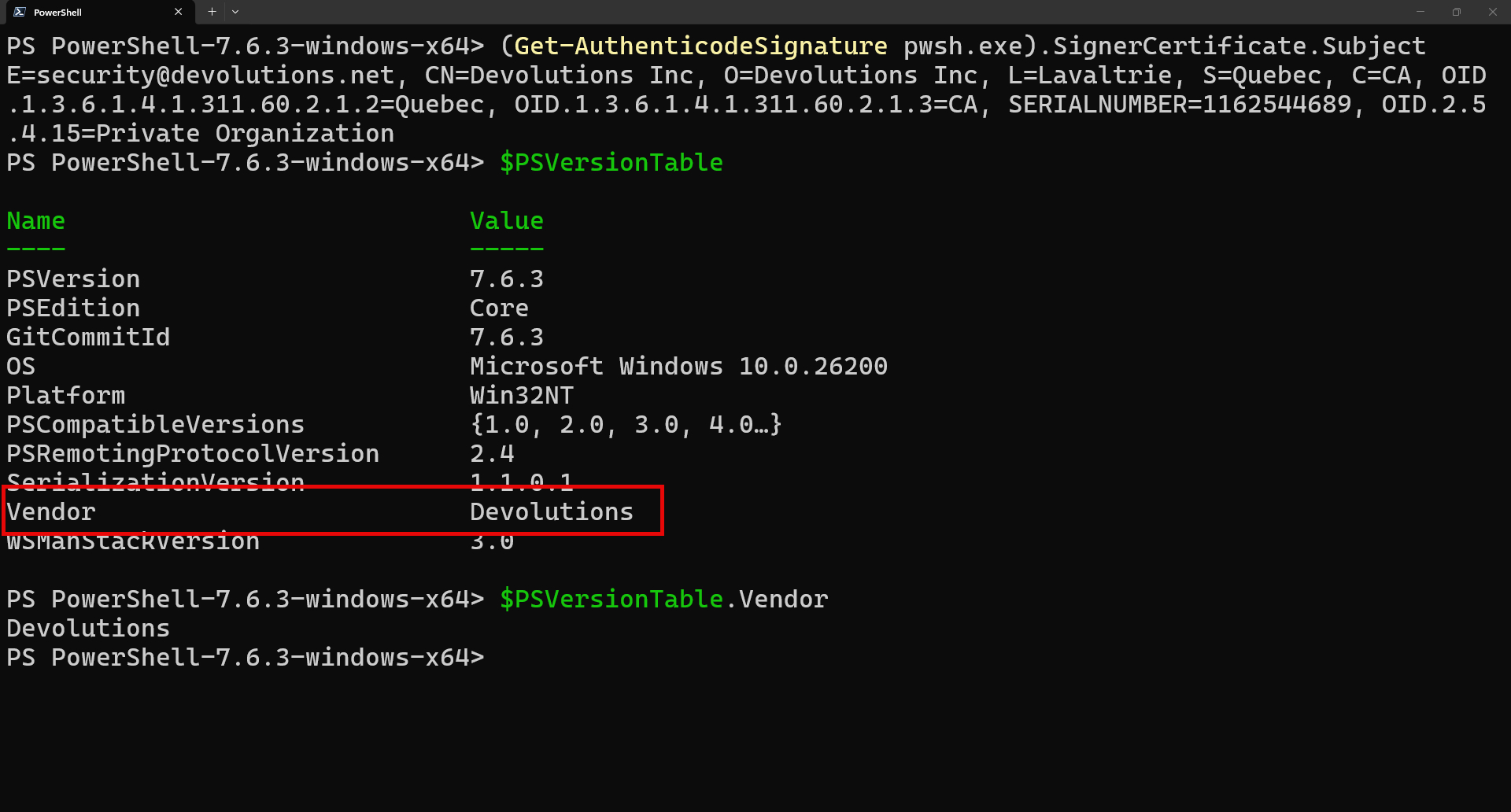The height and width of the screenshot is (812, 1511).
Task: Click the first $PSVersionTable command
Action: [x=611, y=163]
